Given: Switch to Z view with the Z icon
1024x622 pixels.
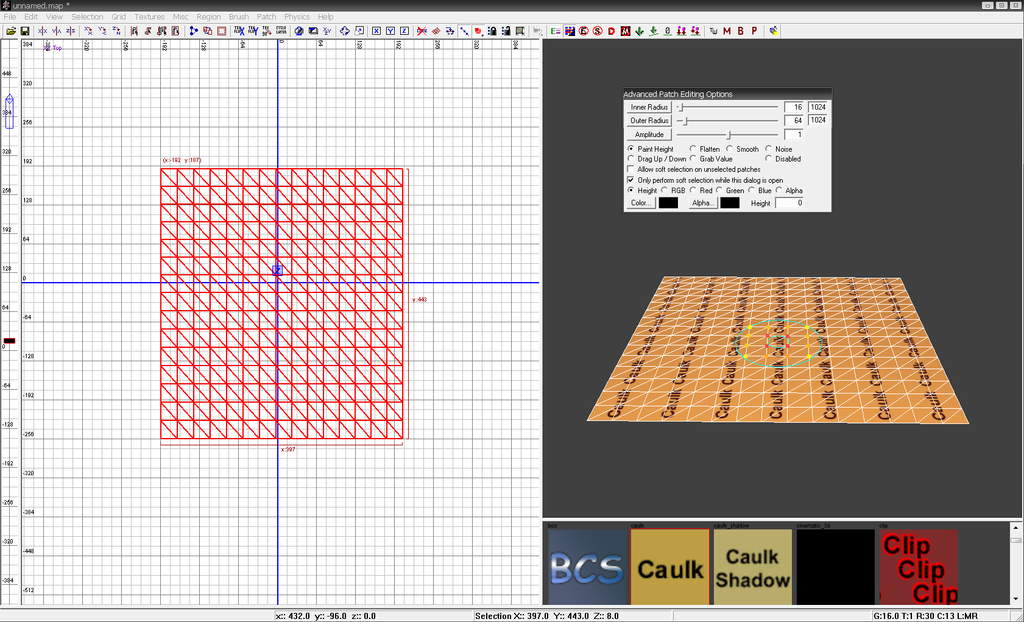Looking at the screenshot, I should click(x=404, y=31).
